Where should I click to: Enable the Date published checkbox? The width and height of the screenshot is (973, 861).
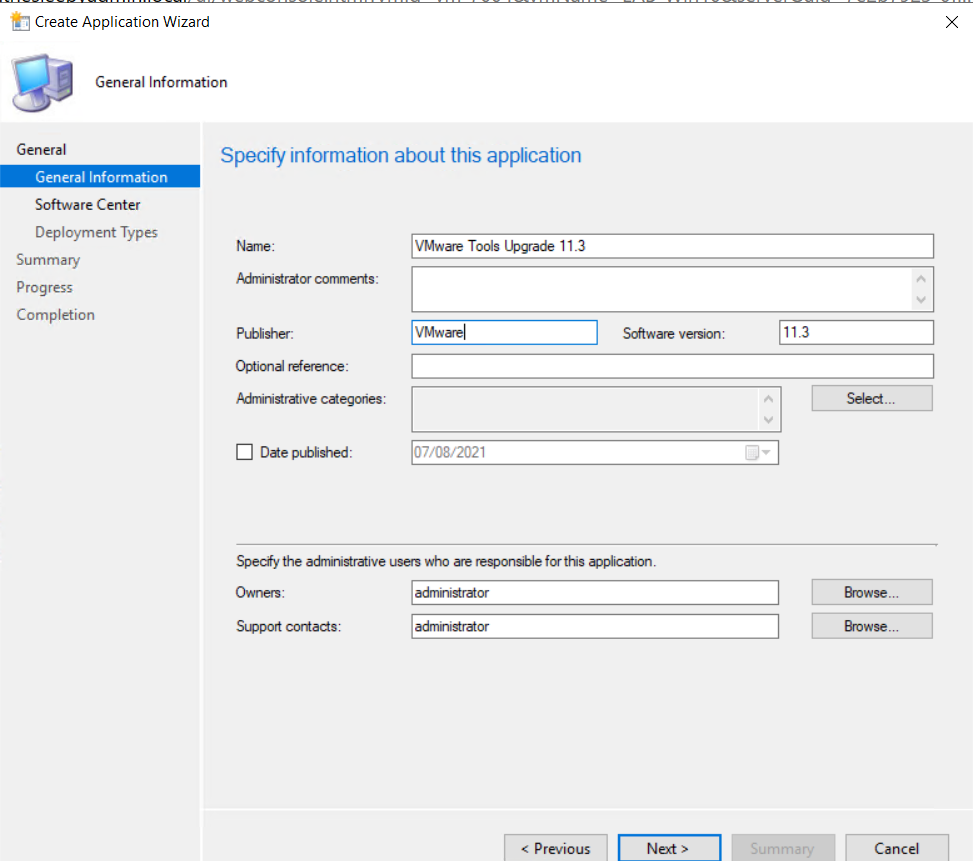point(244,451)
